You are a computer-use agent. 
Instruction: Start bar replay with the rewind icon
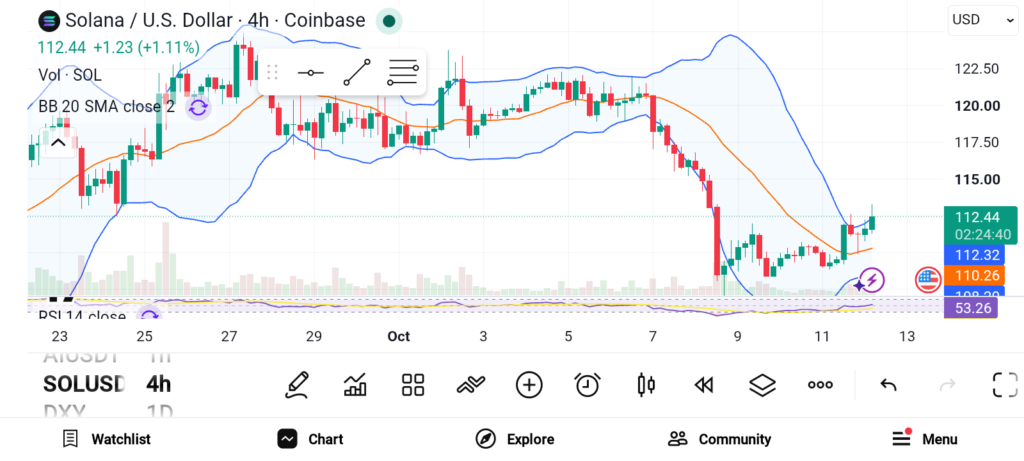[703, 385]
